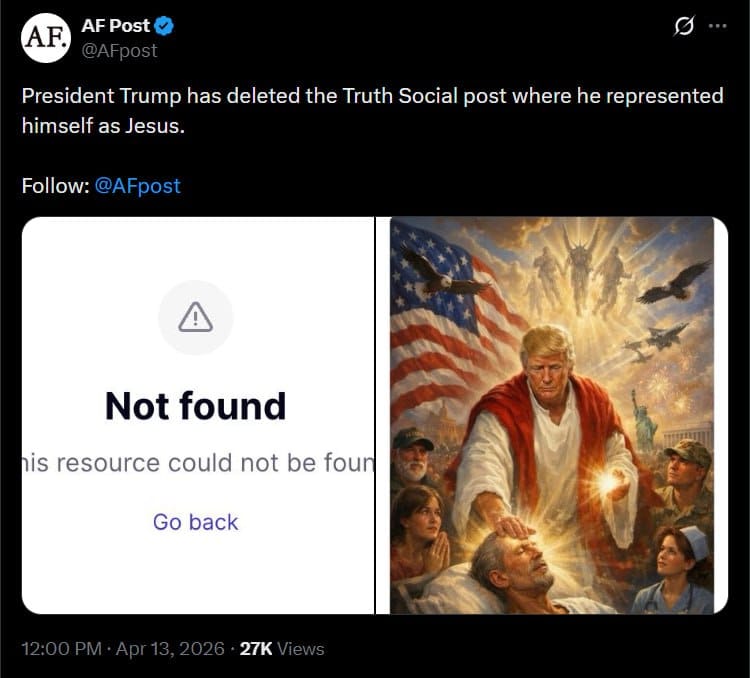Click the Statue of Liberty in painting
This screenshot has height=678, width=750.
(x=645, y=420)
